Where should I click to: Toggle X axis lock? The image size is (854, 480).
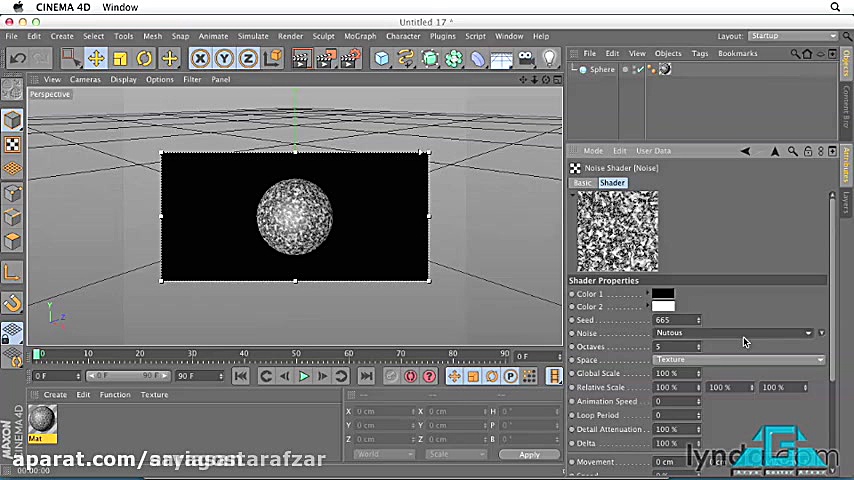200,59
